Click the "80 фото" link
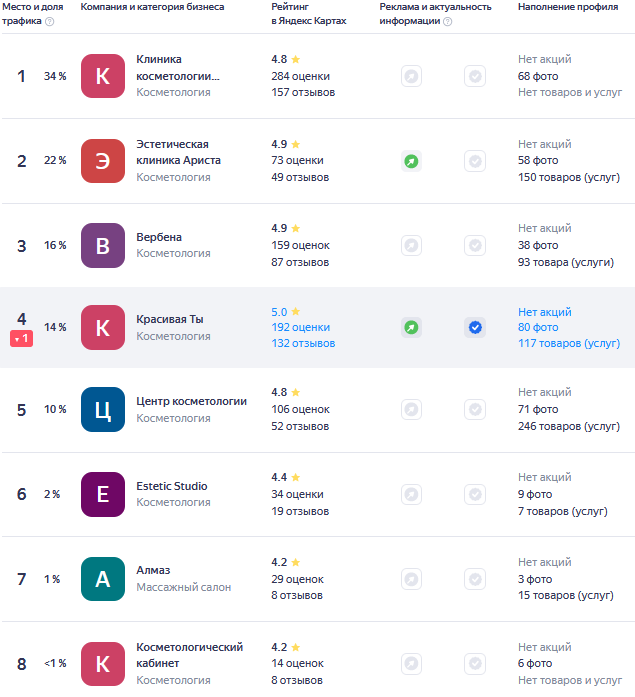635x697 pixels. click(538, 328)
